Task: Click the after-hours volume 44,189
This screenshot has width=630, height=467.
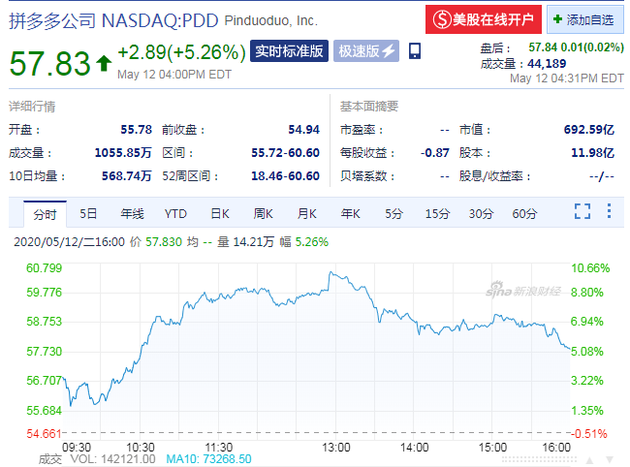Action: pyautogui.click(x=546, y=63)
